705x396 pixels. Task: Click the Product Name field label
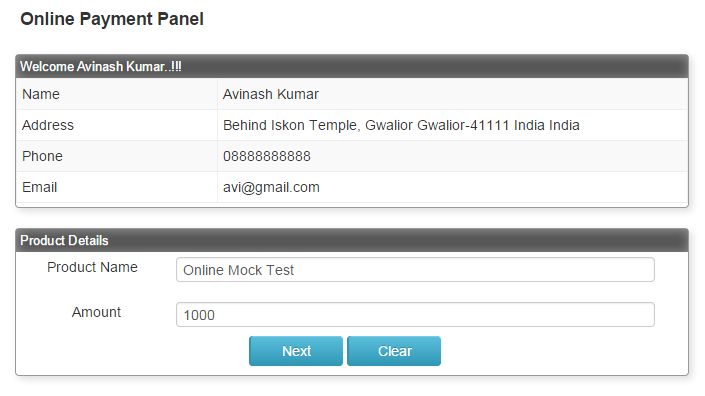click(92, 267)
